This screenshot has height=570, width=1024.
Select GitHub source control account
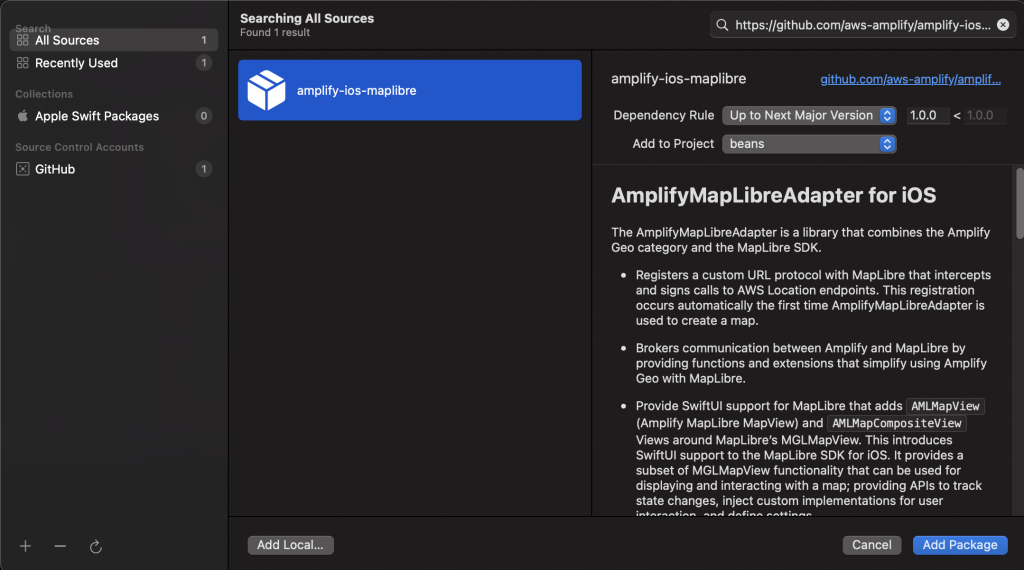pyautogui.click(x=114, y=169)
